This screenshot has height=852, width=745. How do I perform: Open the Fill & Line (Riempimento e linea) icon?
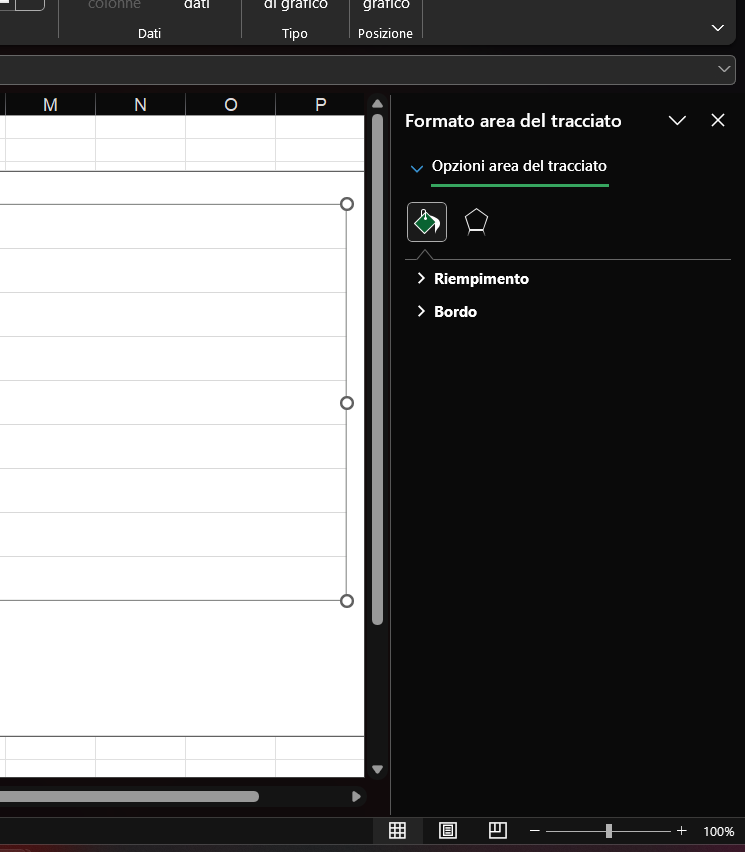(x=427, y=222)
